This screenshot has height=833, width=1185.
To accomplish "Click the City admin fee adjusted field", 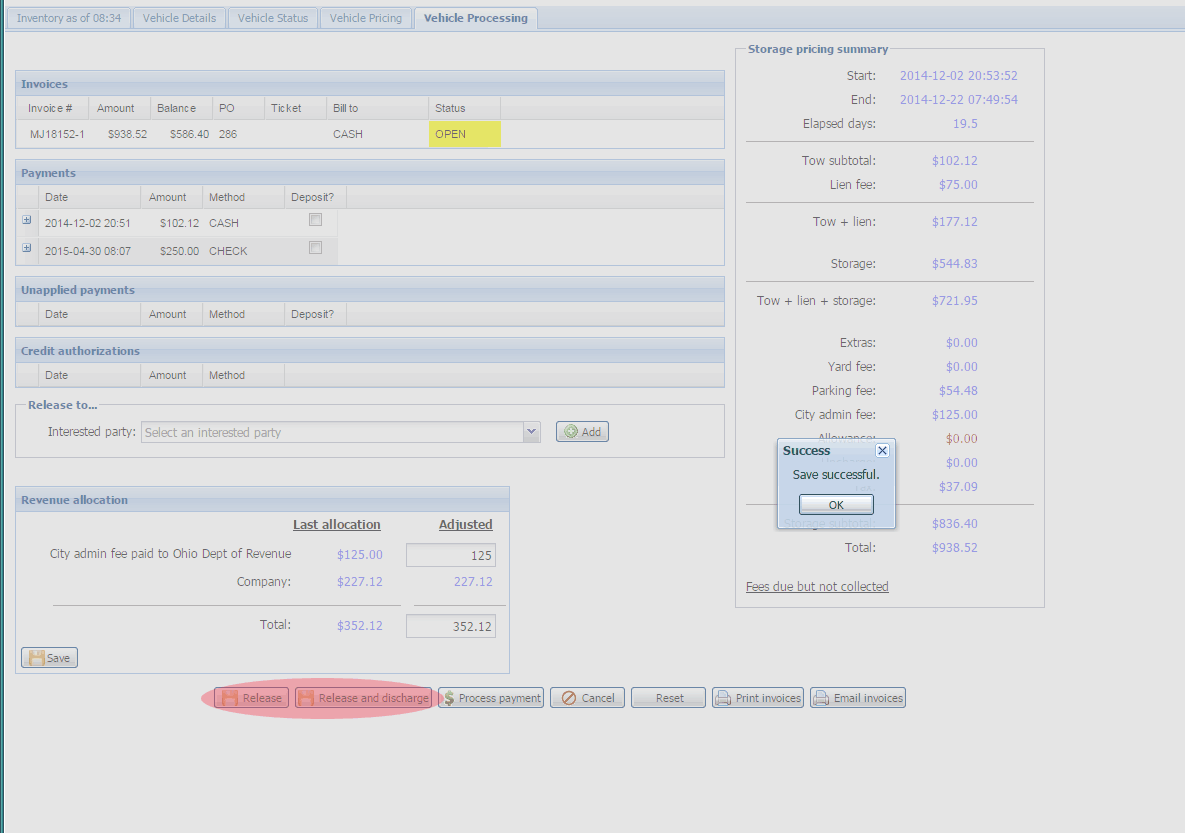I will [450, 555].
